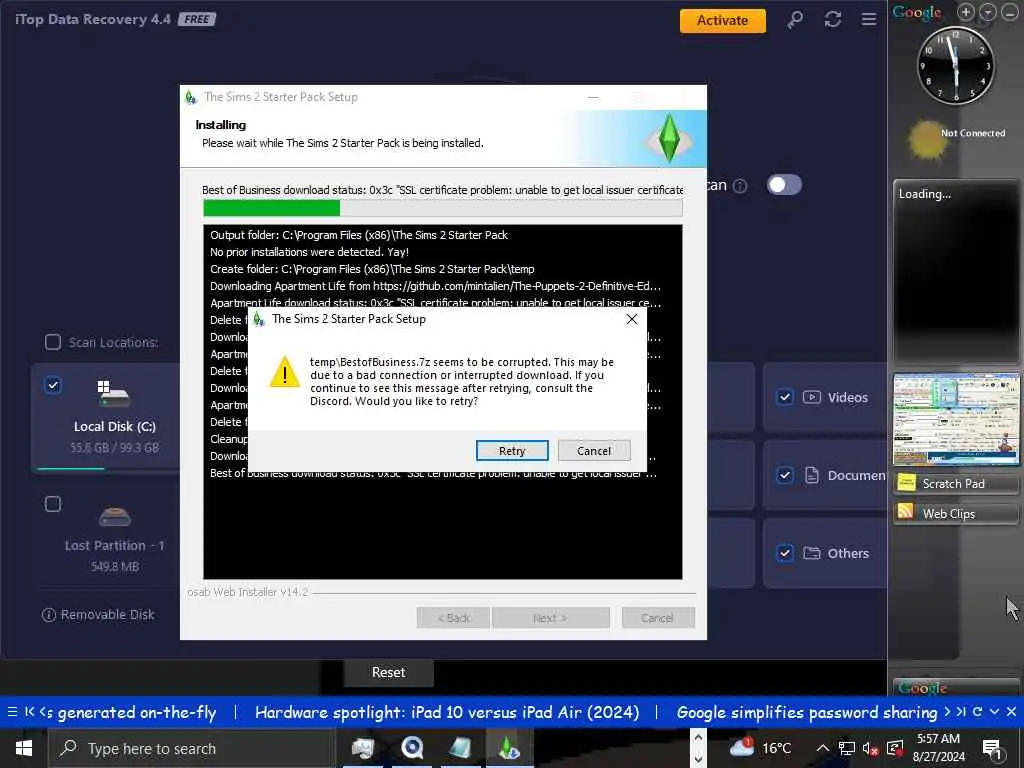The height and width of the screenshot is (768, 1024).
Task: Open the hamburger menu in iTop Data Recovery
Action: click(869, 20)
